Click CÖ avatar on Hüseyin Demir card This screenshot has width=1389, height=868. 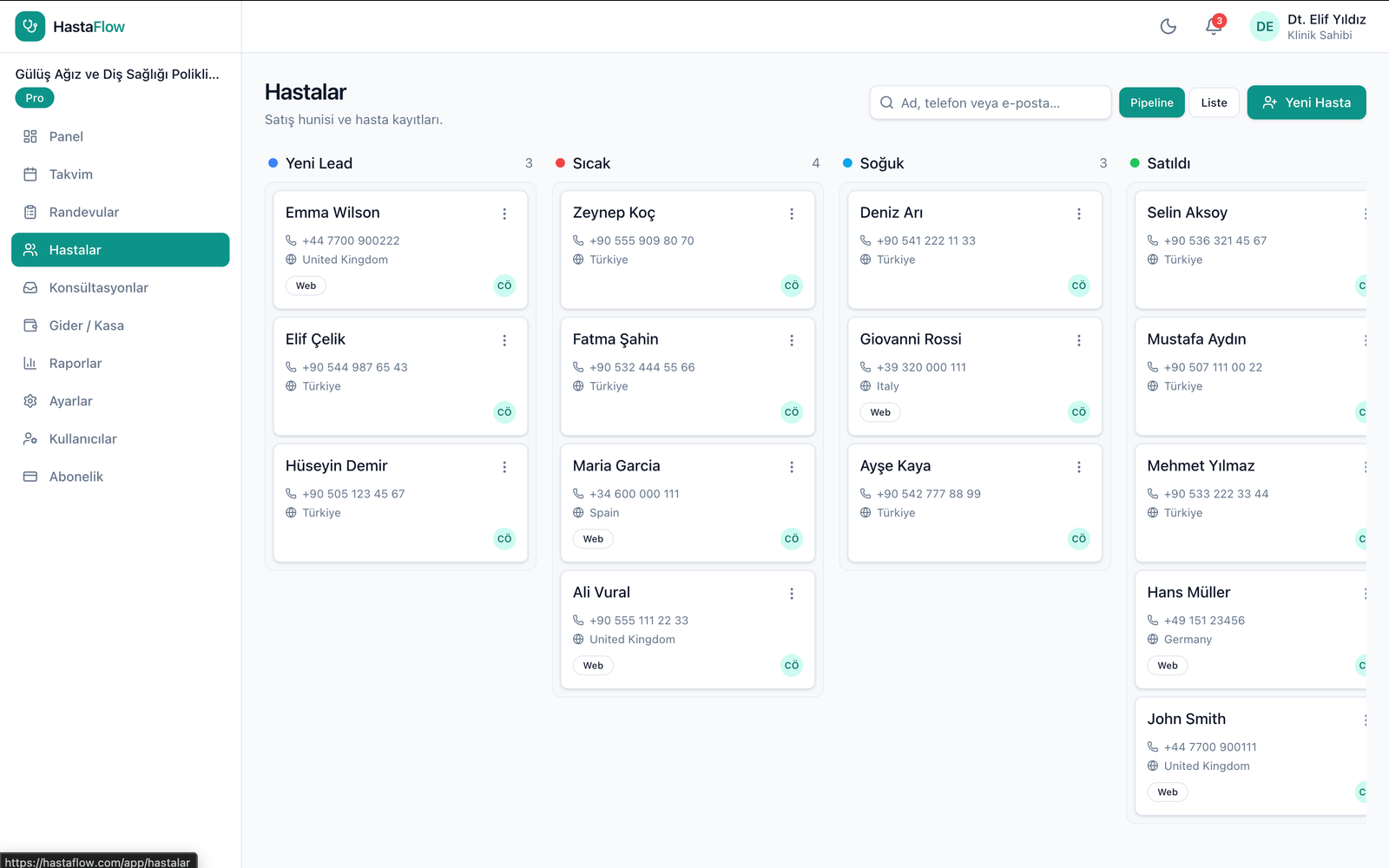pos(504,539)
